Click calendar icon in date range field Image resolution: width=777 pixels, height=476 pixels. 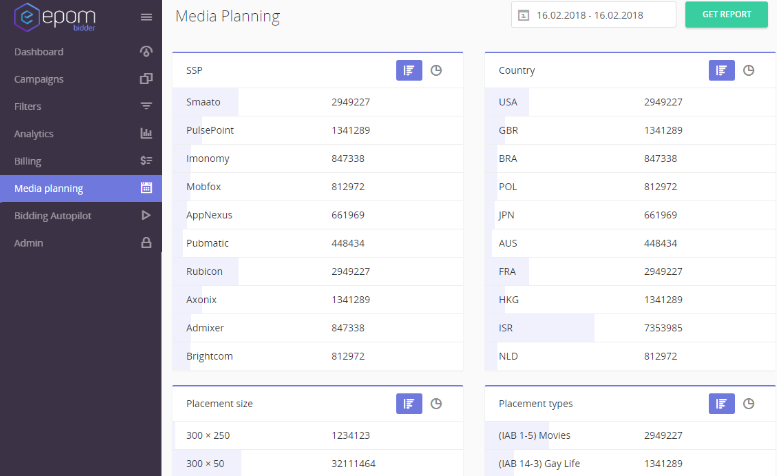pyautogui.click(x=523, y=15)
